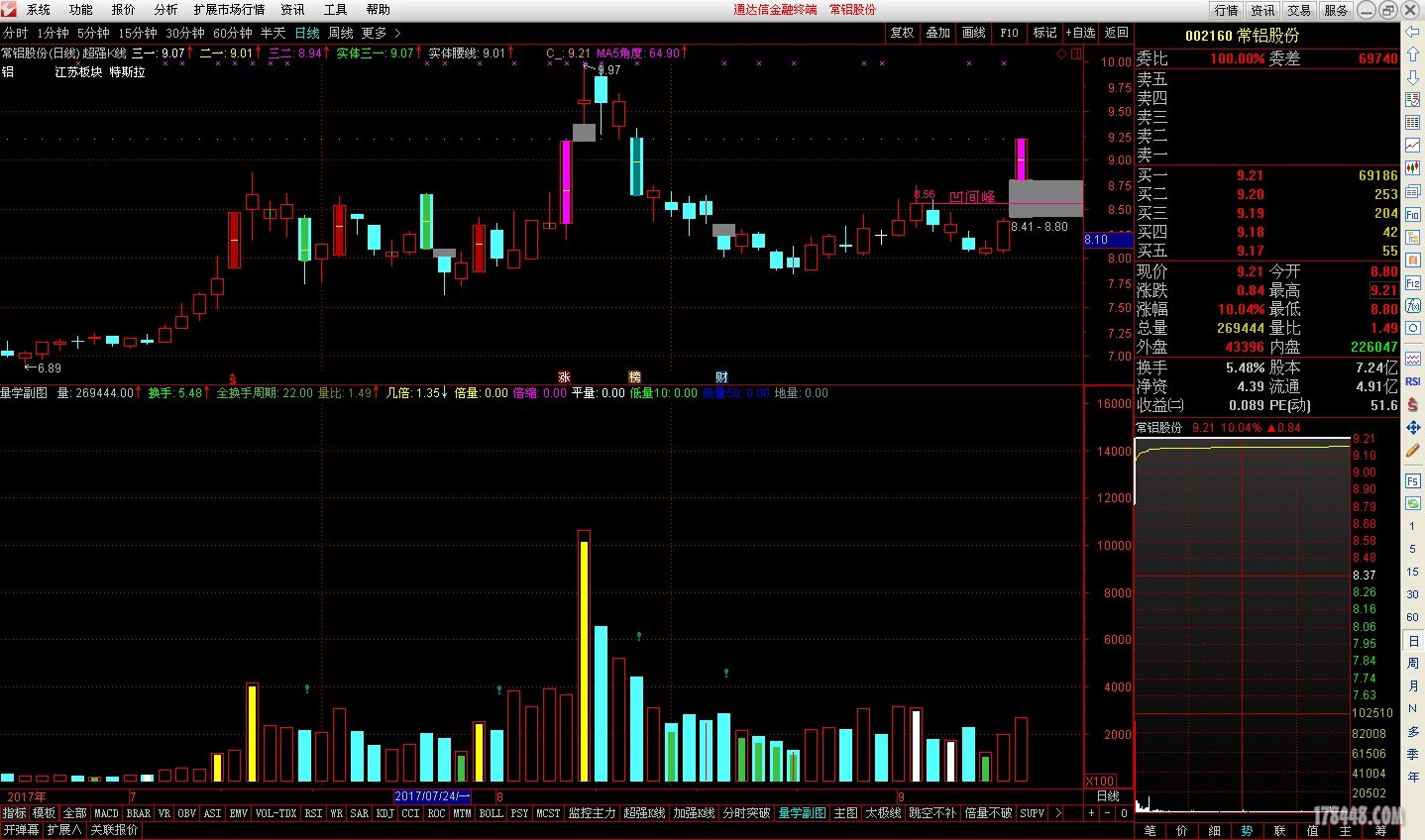Click the checklist report sidebar icon
This screenshot has width=1425, height=840.
(1413, 100)
